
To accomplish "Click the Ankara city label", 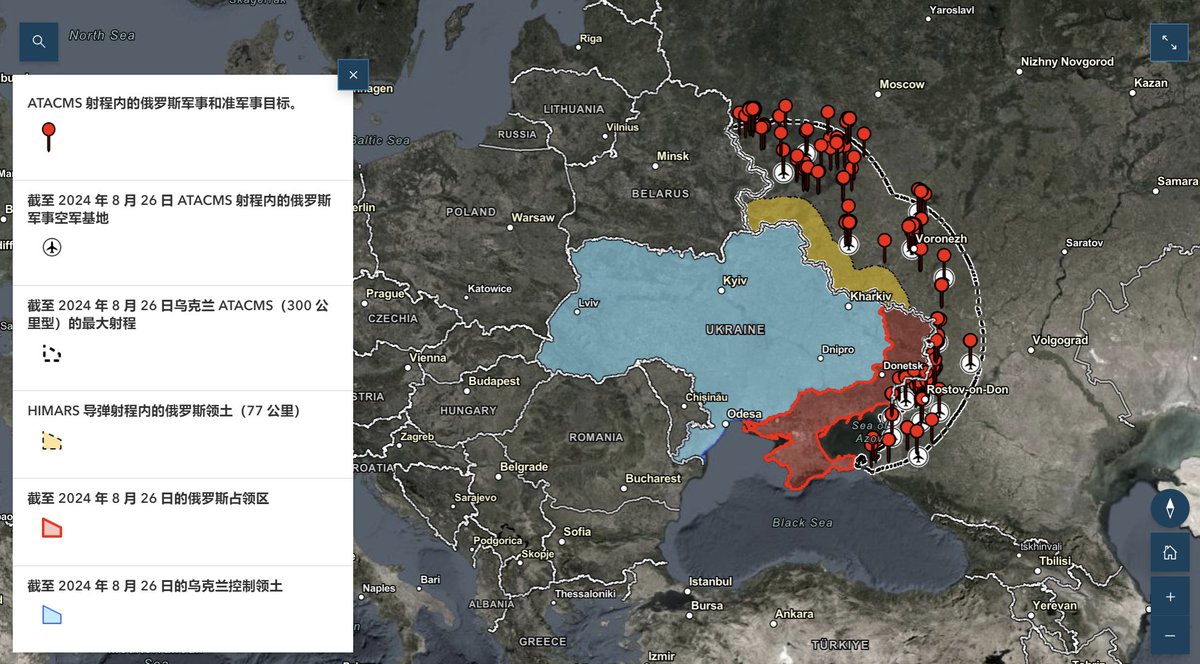I will coord(795,613).
